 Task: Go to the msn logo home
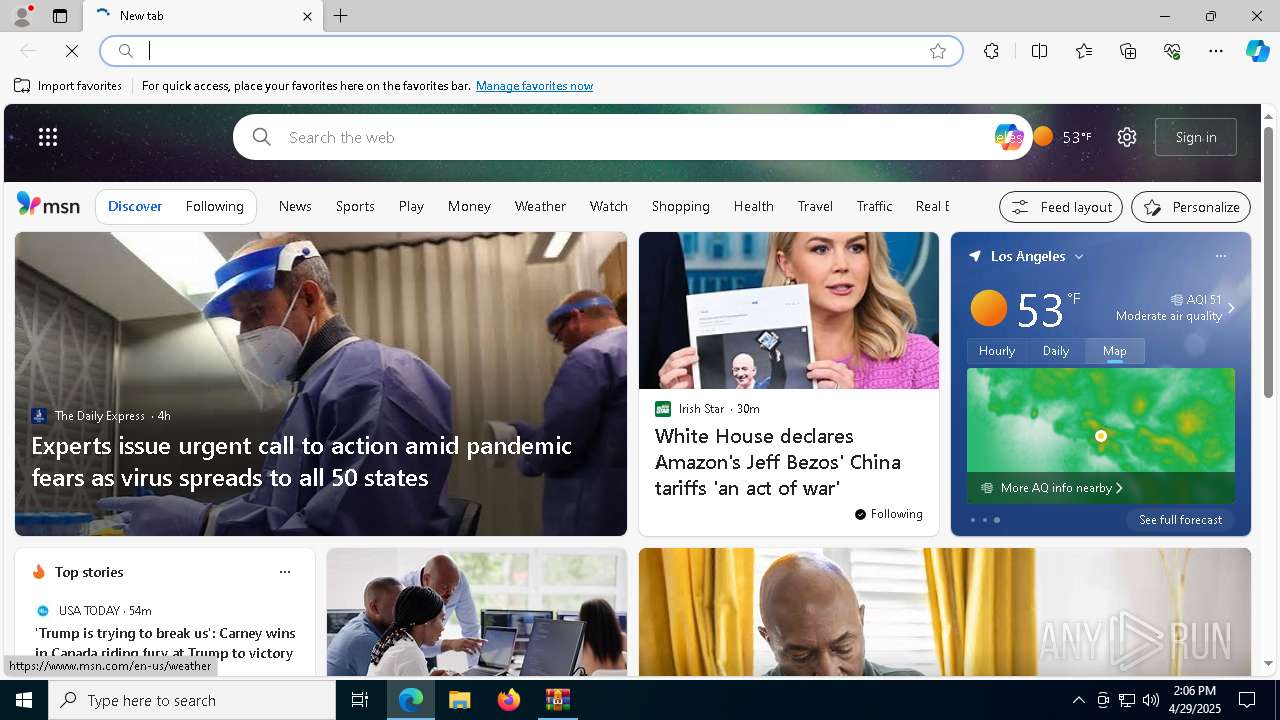pyautogui.click(x=48, y=205)
